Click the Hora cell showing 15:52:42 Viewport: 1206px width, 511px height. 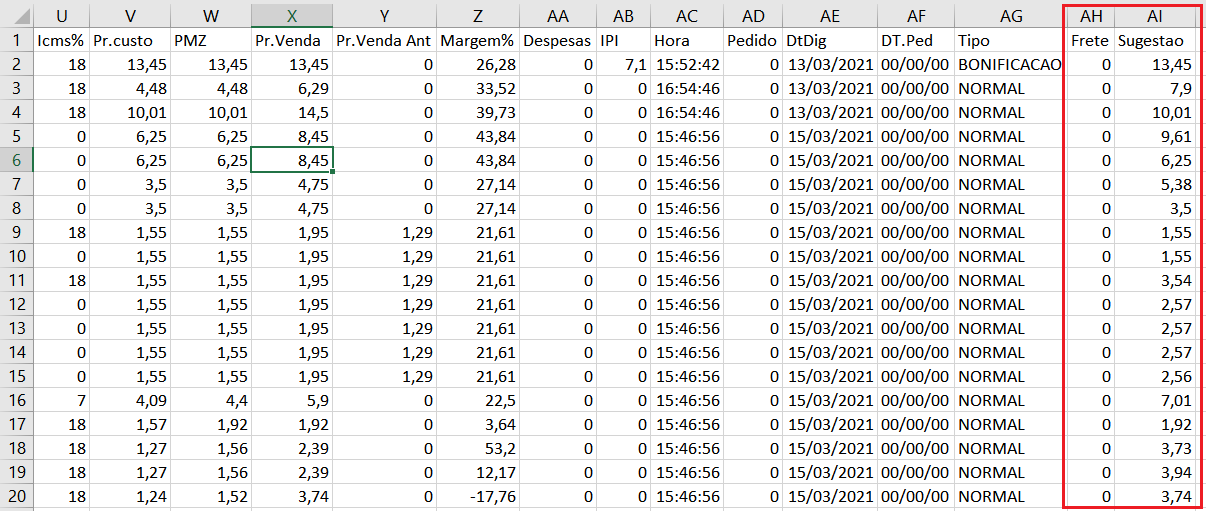point(687,64)
